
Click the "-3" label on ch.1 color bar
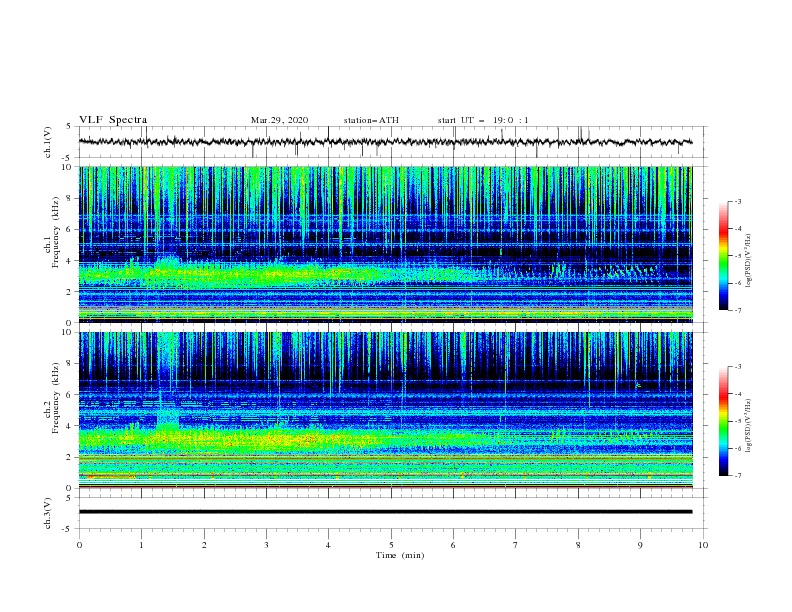click(x=738, y=201)
